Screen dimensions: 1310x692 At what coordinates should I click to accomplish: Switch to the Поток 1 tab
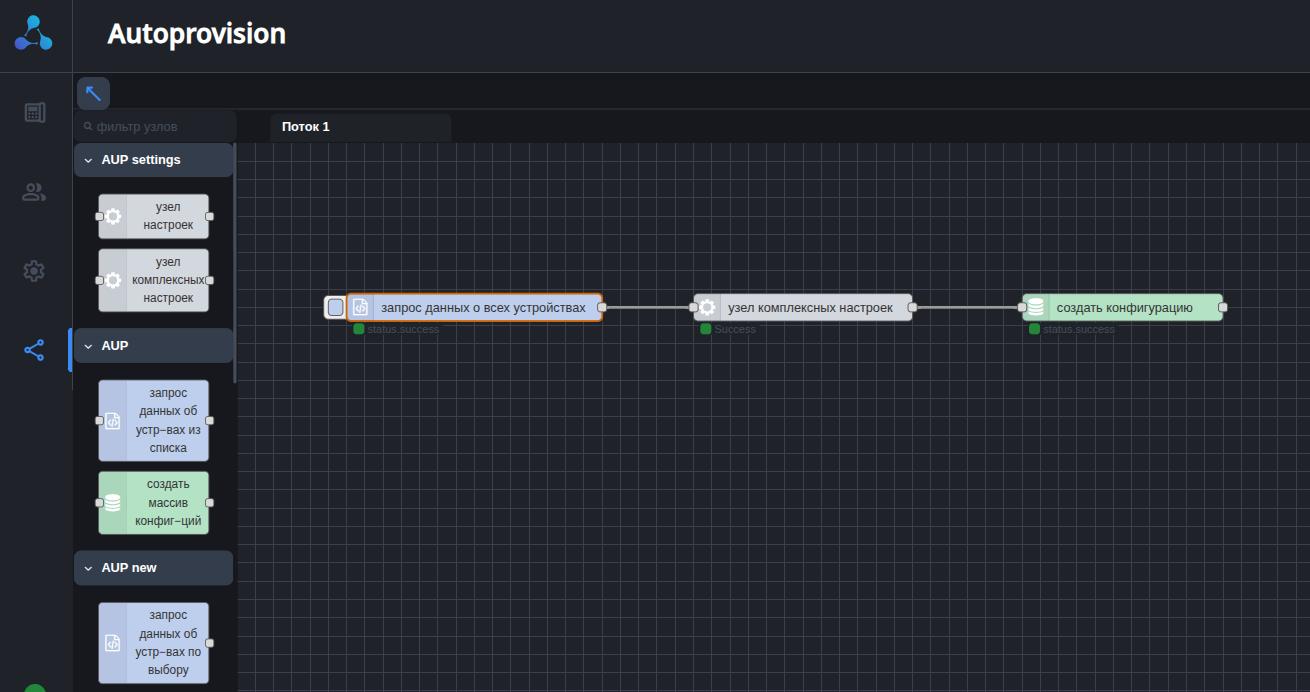[306, 127]
